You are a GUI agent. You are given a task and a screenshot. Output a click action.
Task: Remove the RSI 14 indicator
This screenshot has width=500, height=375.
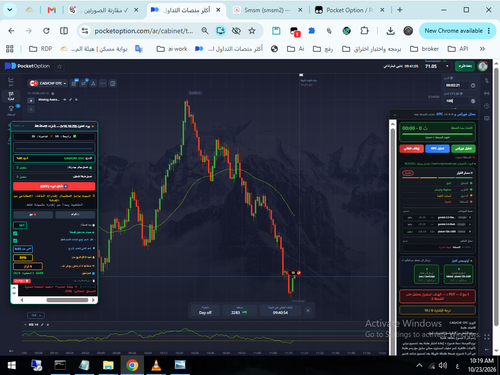(x=47, y=324)
